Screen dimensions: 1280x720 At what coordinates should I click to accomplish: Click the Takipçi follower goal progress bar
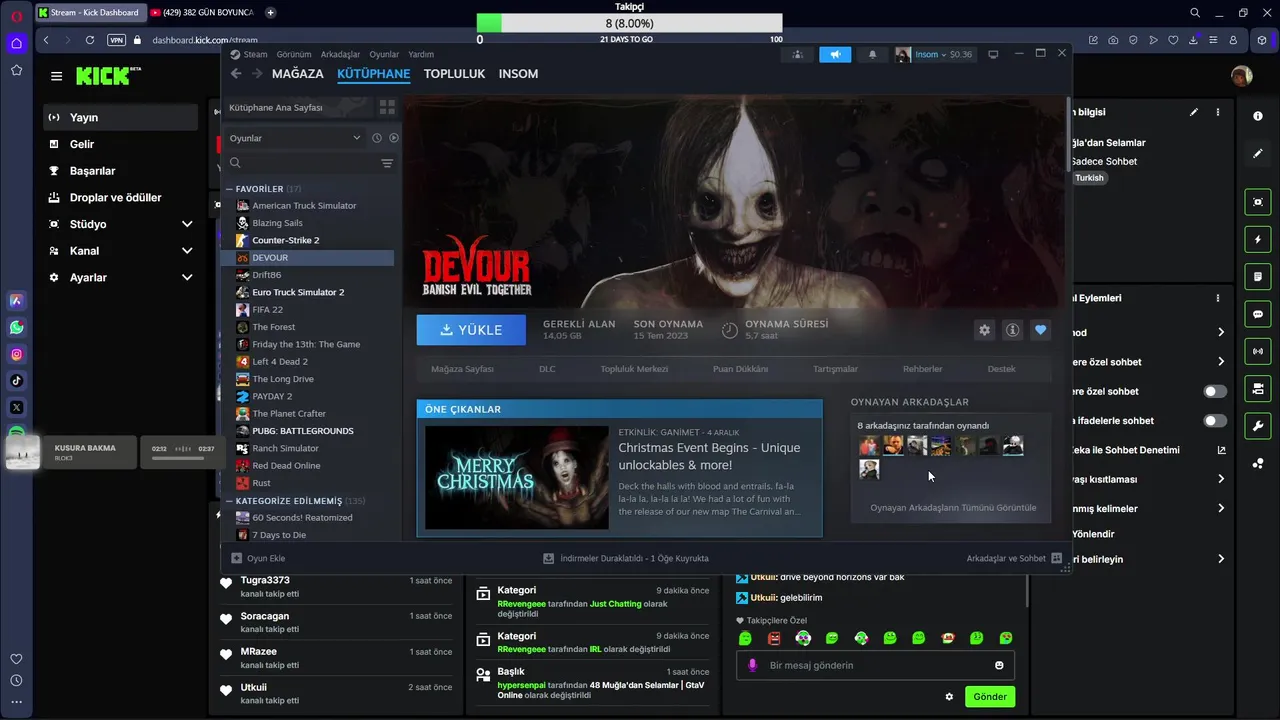(629, 23)
